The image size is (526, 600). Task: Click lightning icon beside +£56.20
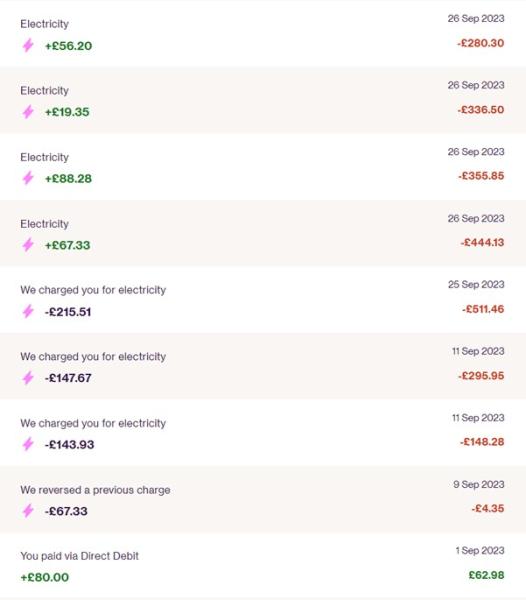coord(28,45)
